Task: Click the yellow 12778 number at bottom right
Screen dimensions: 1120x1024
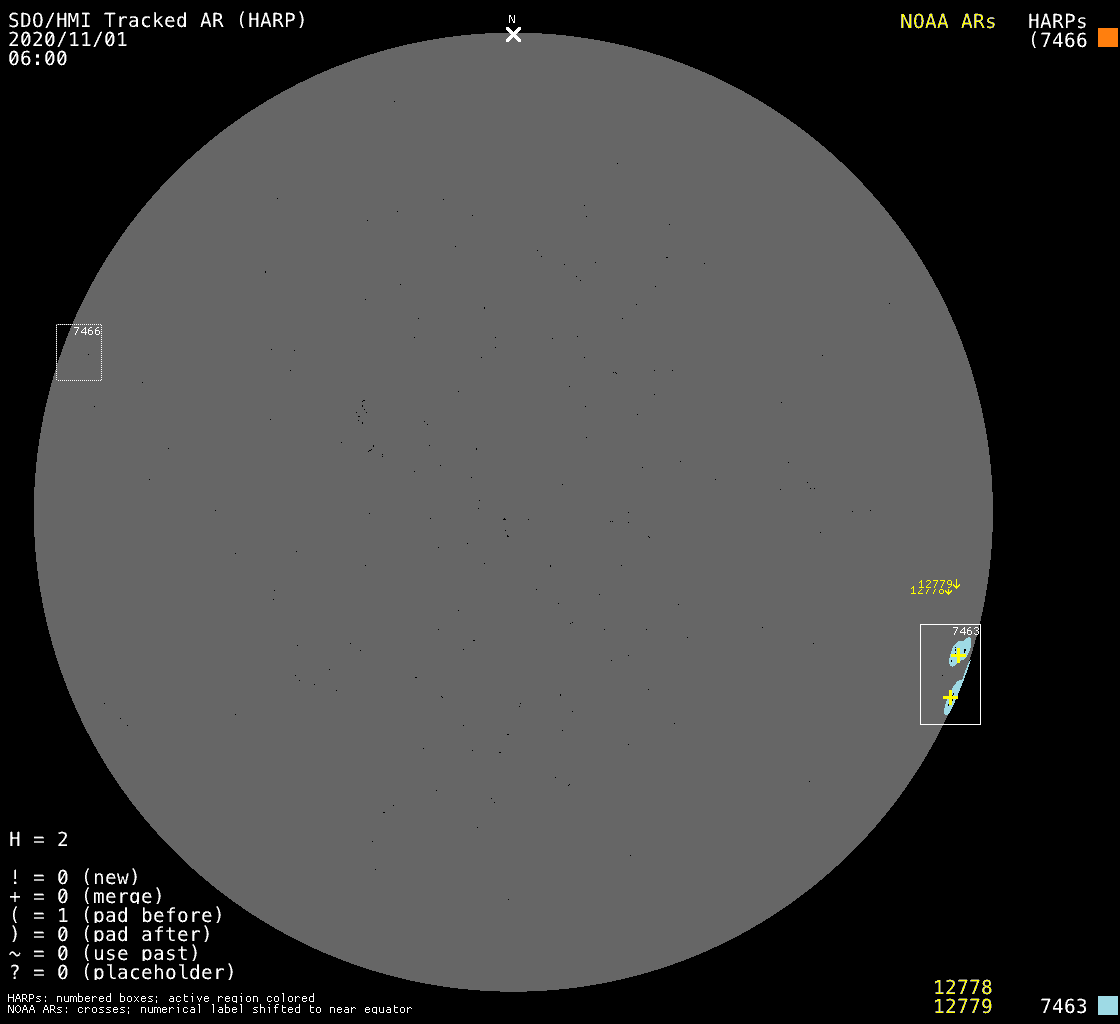Action: [962, 987]
